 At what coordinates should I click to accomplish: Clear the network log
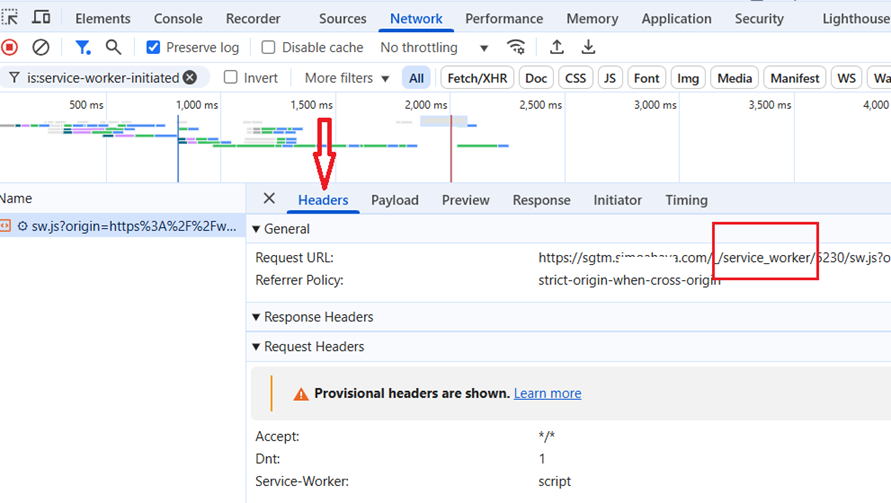(x=40, y=47)
